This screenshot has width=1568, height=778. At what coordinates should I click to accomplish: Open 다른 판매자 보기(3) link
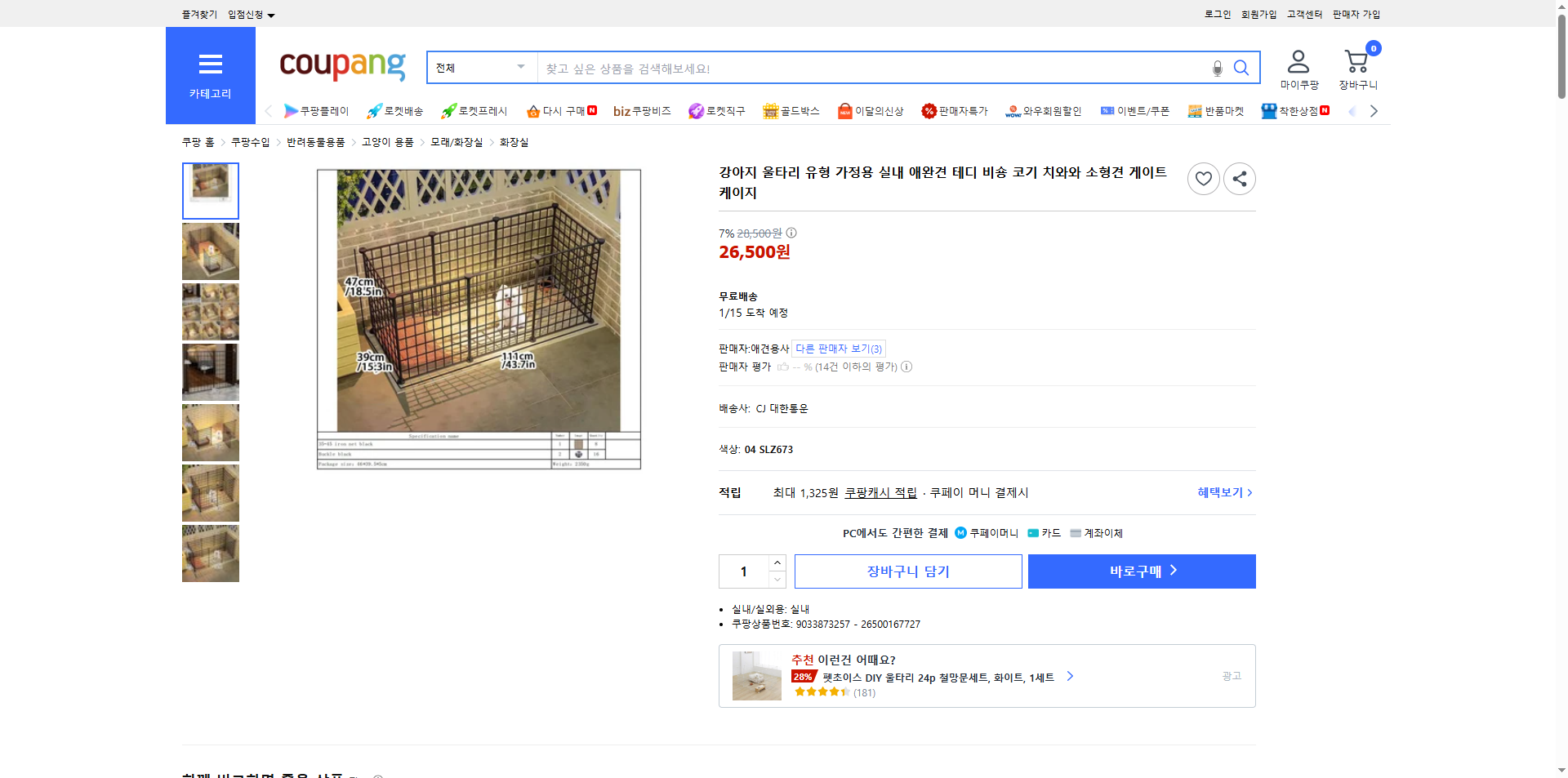click(837, 348)
